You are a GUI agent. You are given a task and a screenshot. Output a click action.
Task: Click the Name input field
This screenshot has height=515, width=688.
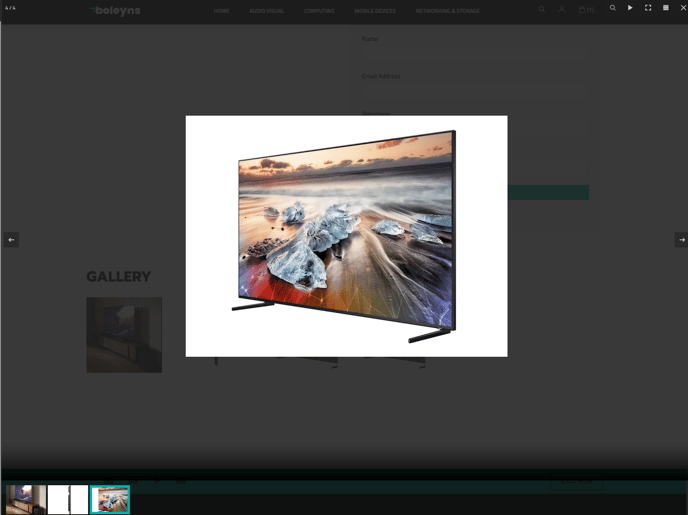pyautogui.click(x=475, y=55)
